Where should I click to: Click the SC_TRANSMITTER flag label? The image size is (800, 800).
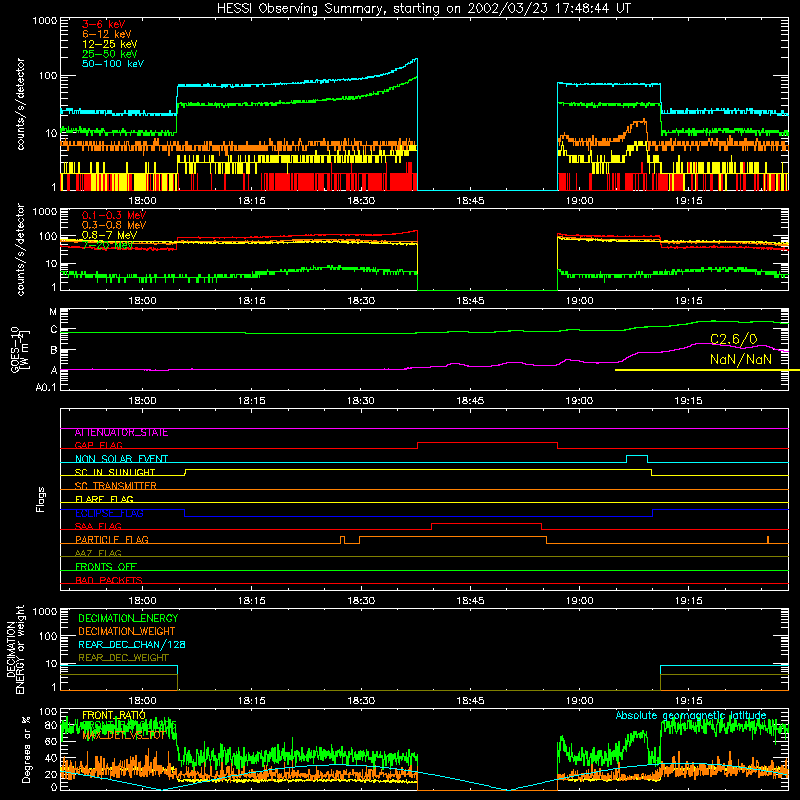tap(115, 486)
